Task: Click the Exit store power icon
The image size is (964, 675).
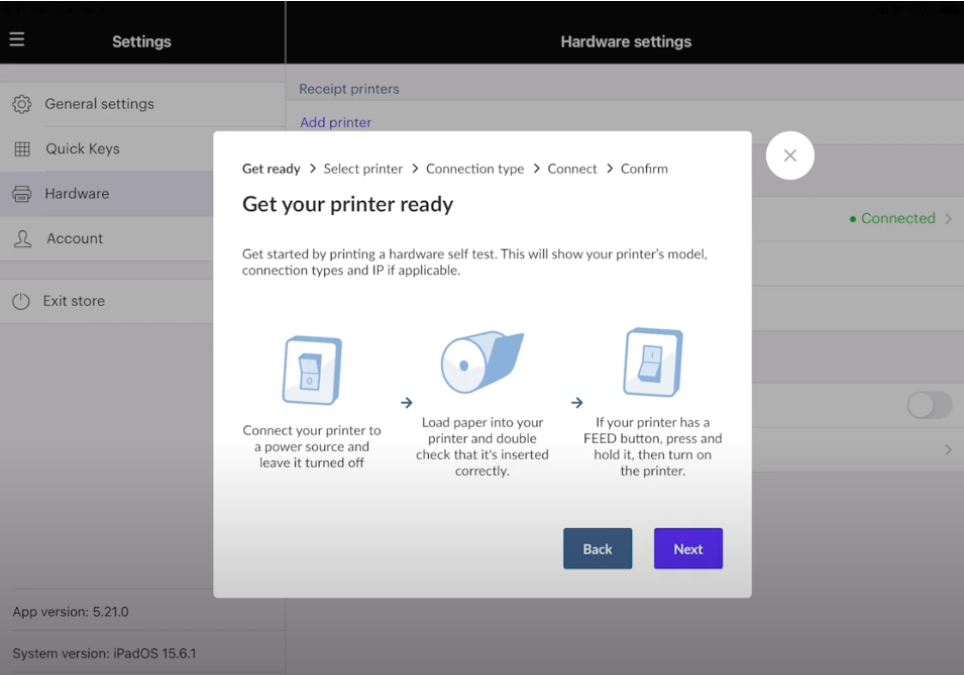Action: pyautogui.click(x=22, y=301)
